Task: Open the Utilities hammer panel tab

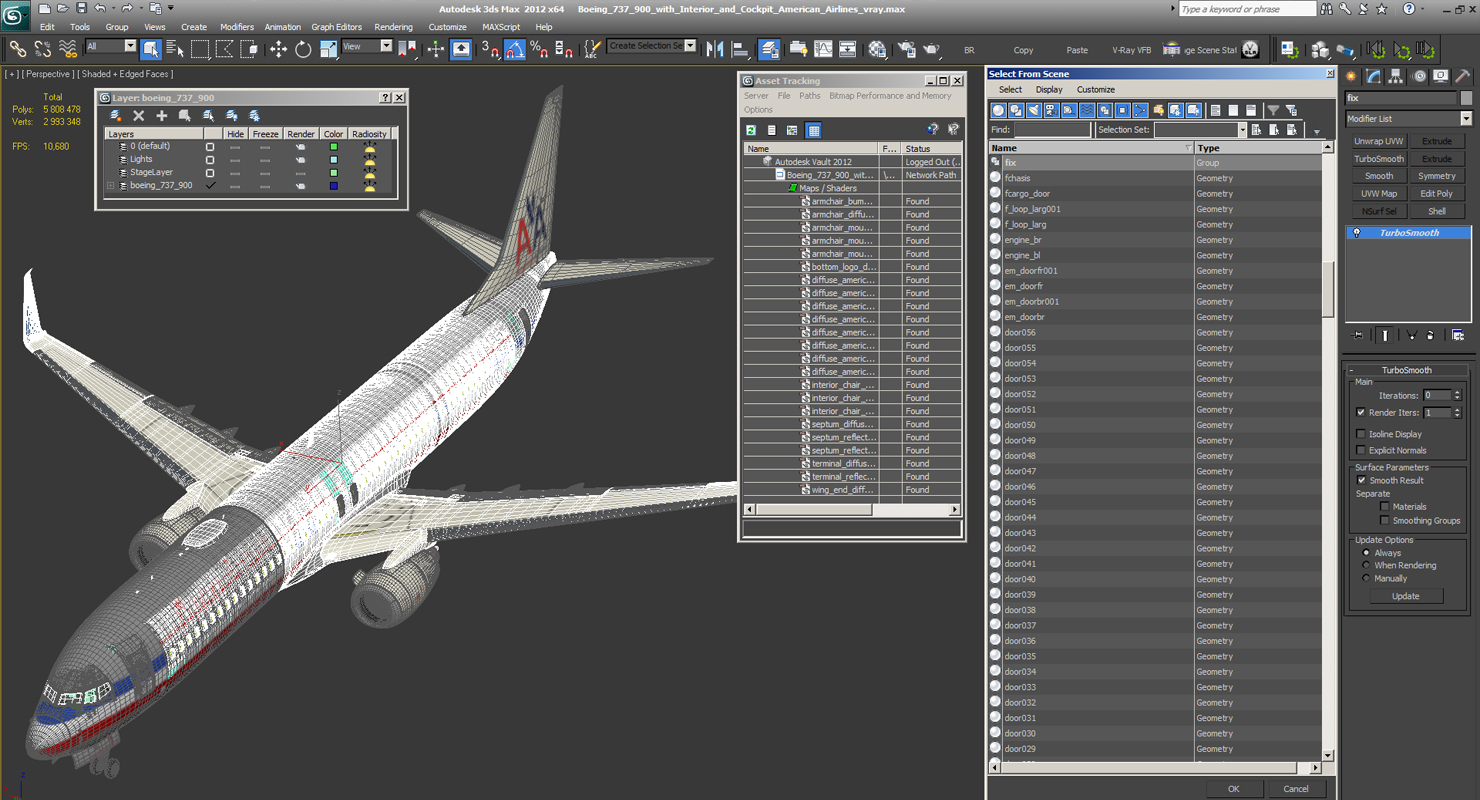Action: pyautogui.click(x=1462, y=76)
